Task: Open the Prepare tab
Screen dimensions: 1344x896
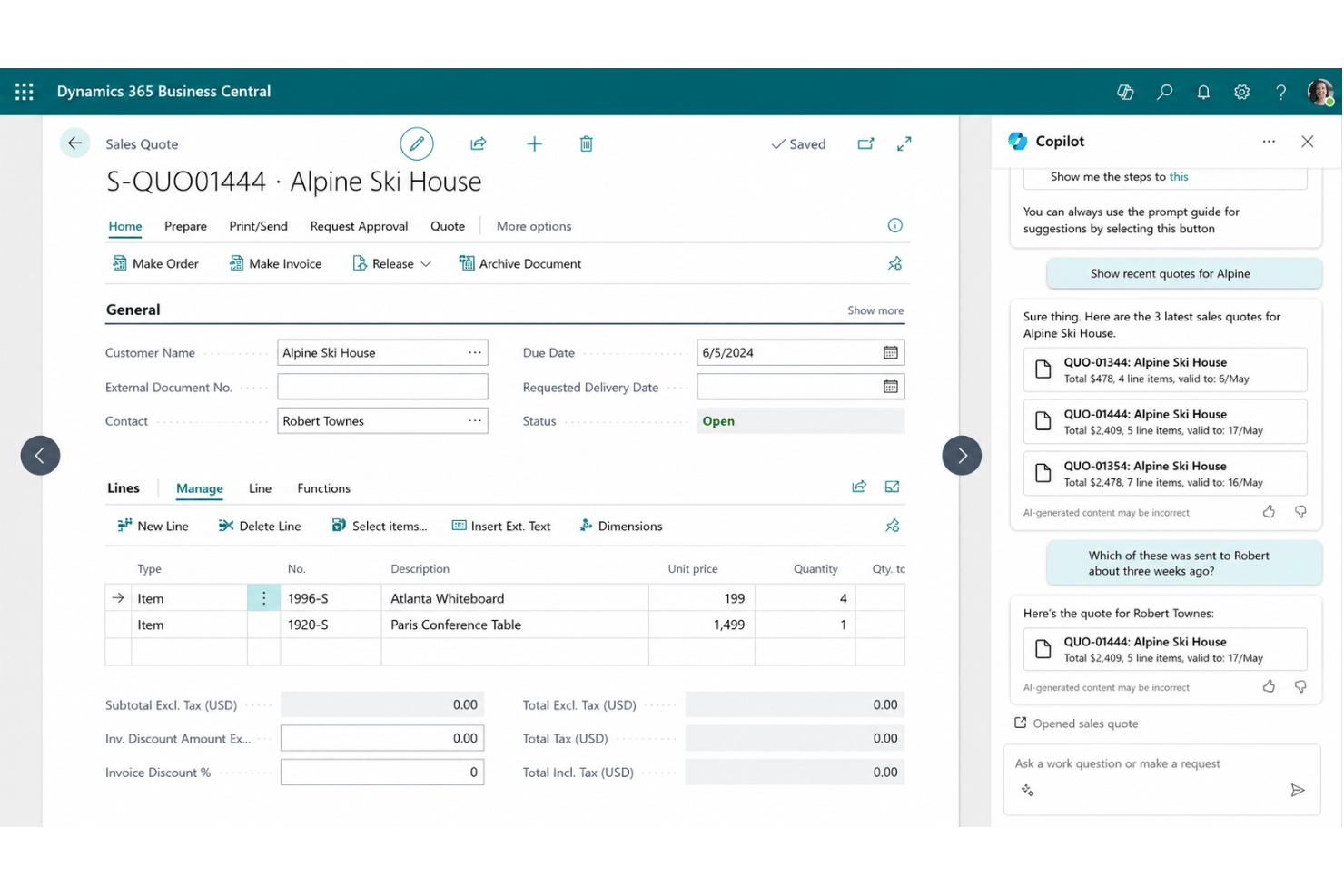Action: click(185, 226)
